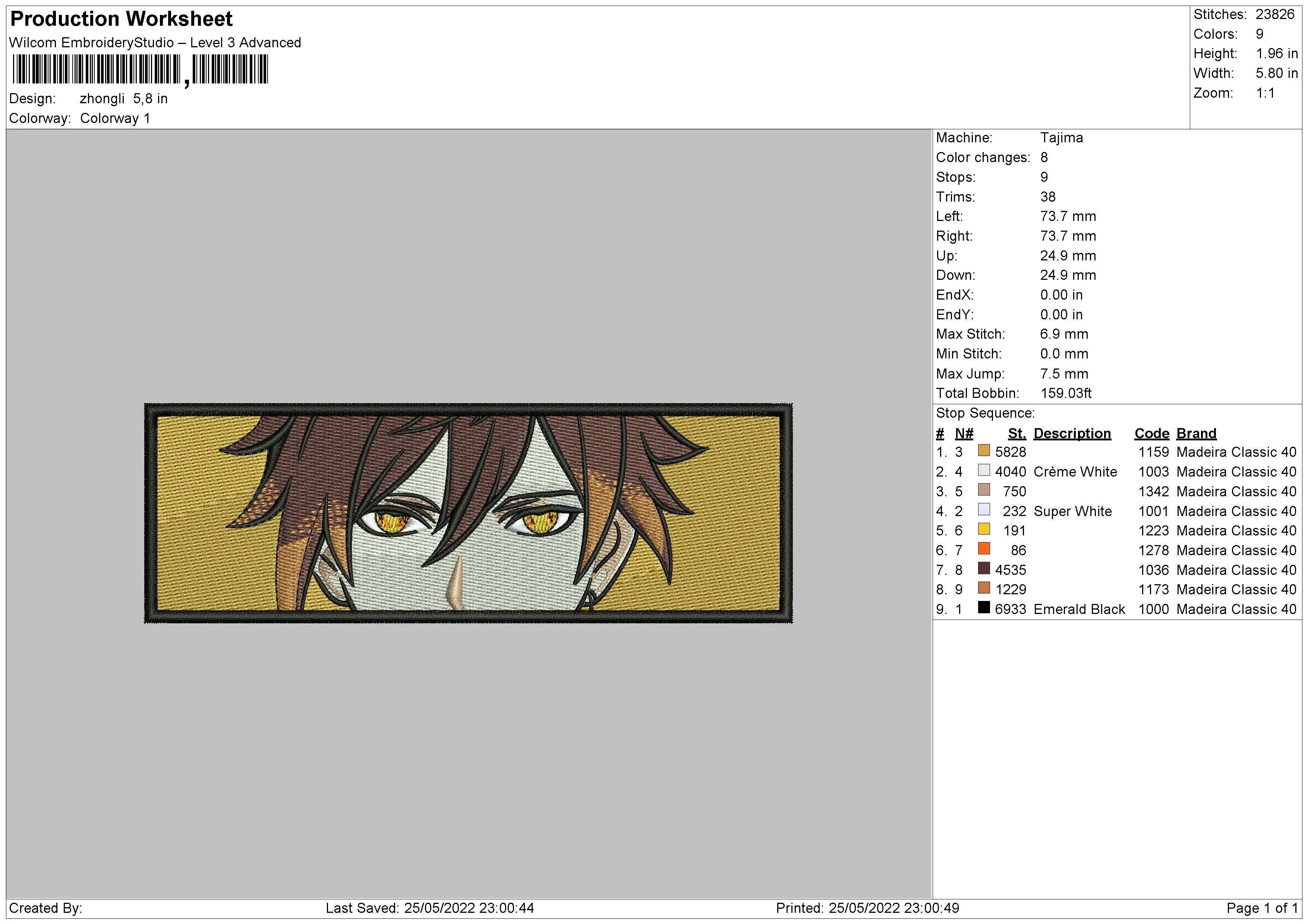Click the 'Emerald Black' description
Image resolution: width=1308 pixels, height=924 pixels.
[1079, 610]
